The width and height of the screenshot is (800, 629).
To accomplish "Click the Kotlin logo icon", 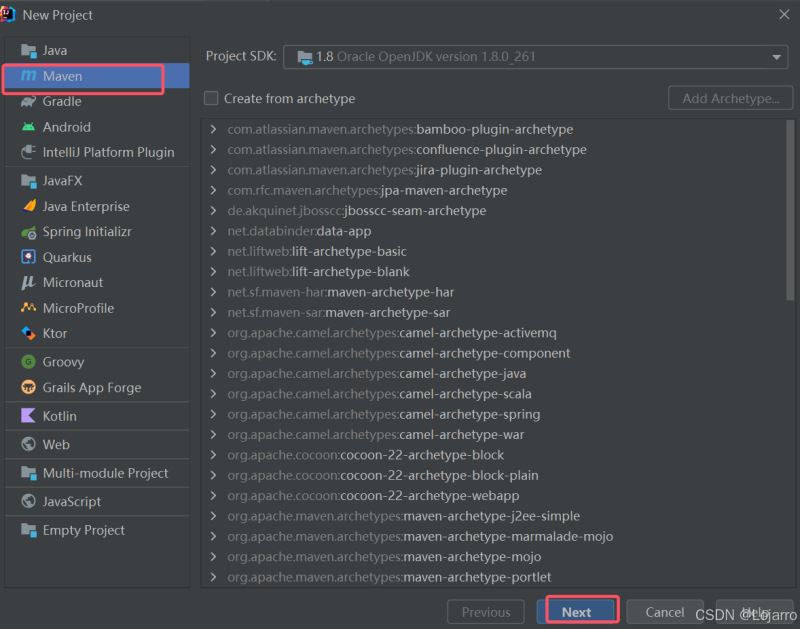I will [x=29, y=416].
